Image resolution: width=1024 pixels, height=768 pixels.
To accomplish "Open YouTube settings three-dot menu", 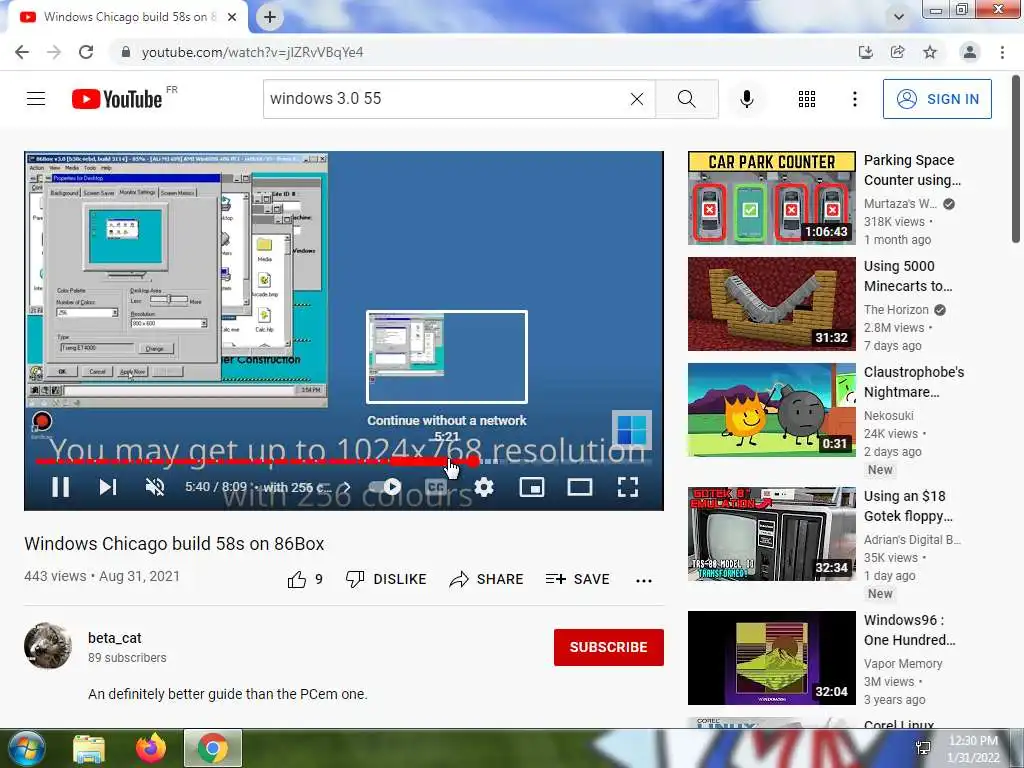I will point(854,99).
